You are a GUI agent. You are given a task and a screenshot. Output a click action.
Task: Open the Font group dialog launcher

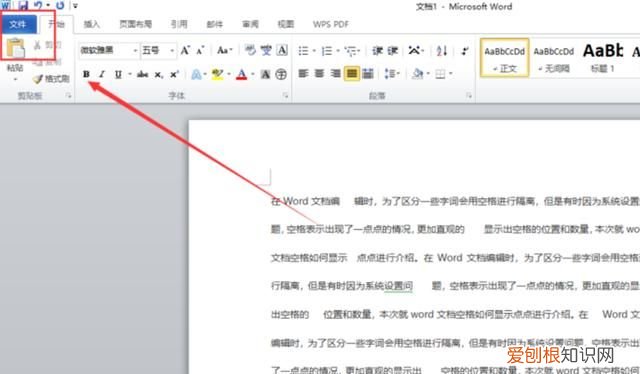(285, 96)
